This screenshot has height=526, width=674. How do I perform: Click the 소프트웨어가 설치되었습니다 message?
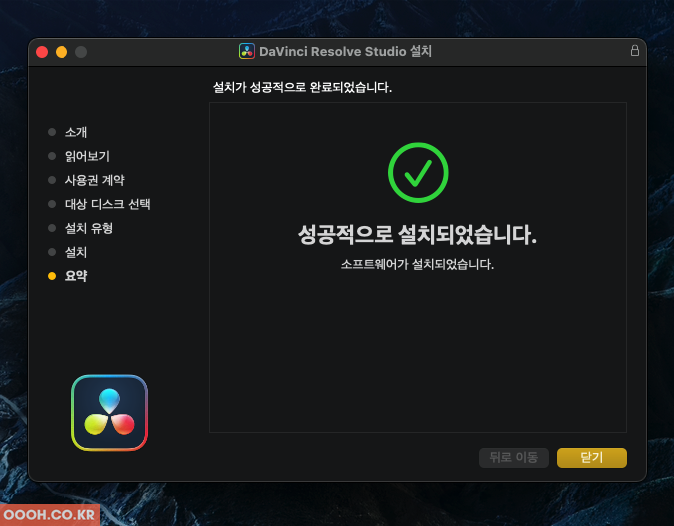pos(417,264)
